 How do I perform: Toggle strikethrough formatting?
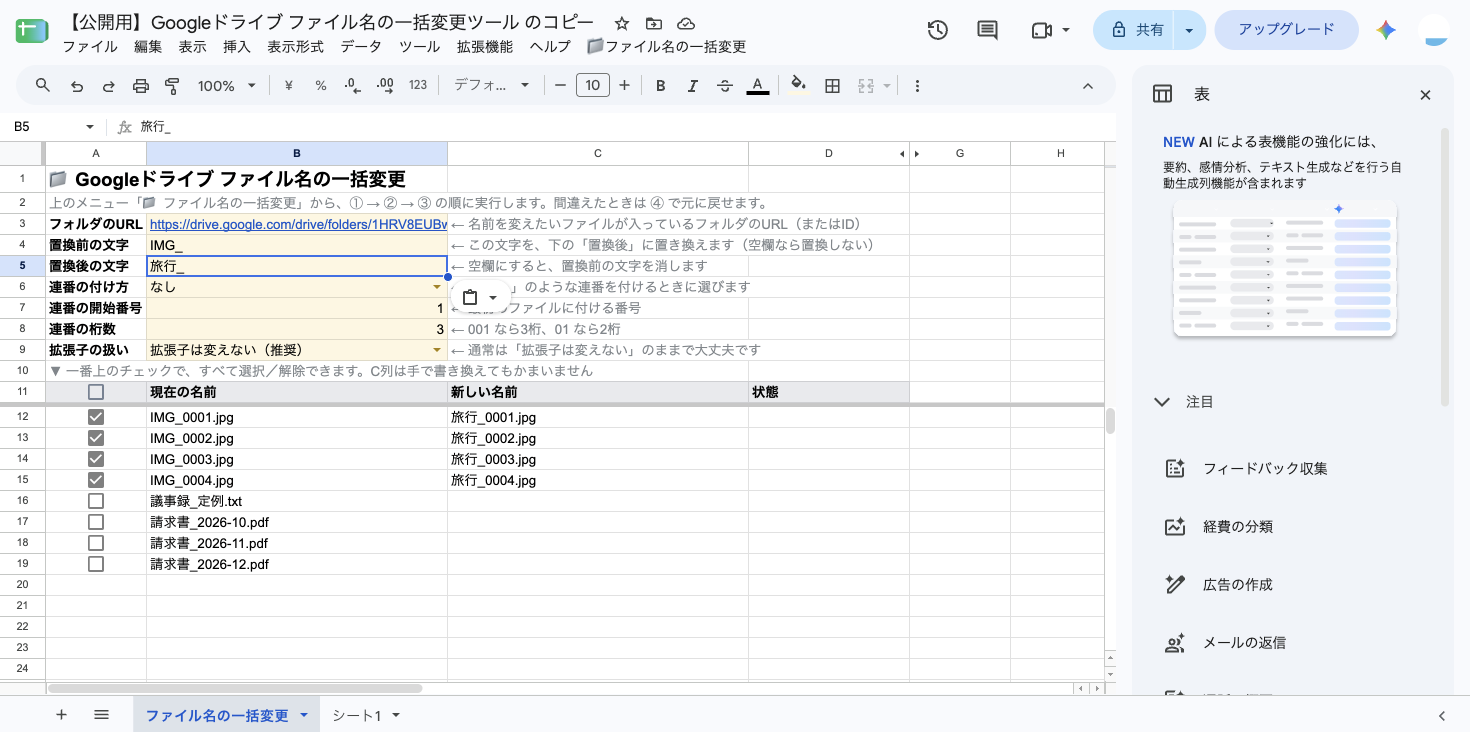point(725,86)
